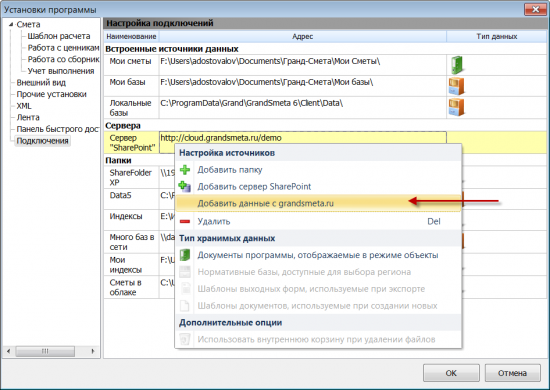Click the Отмена button

coord(512,373)
